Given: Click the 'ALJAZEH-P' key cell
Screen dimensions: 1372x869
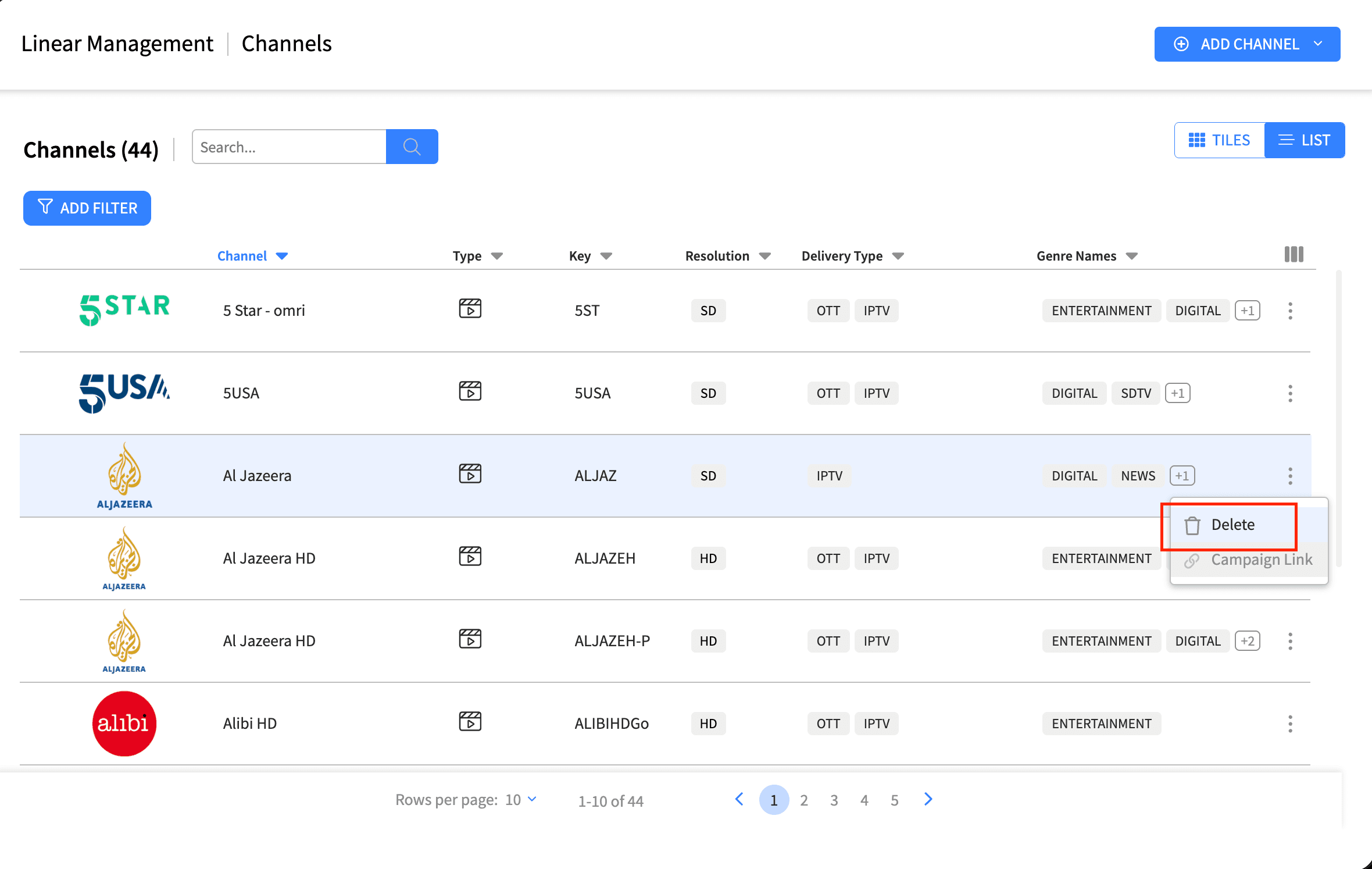Looking at the screenshot, I should pos(612,641).
